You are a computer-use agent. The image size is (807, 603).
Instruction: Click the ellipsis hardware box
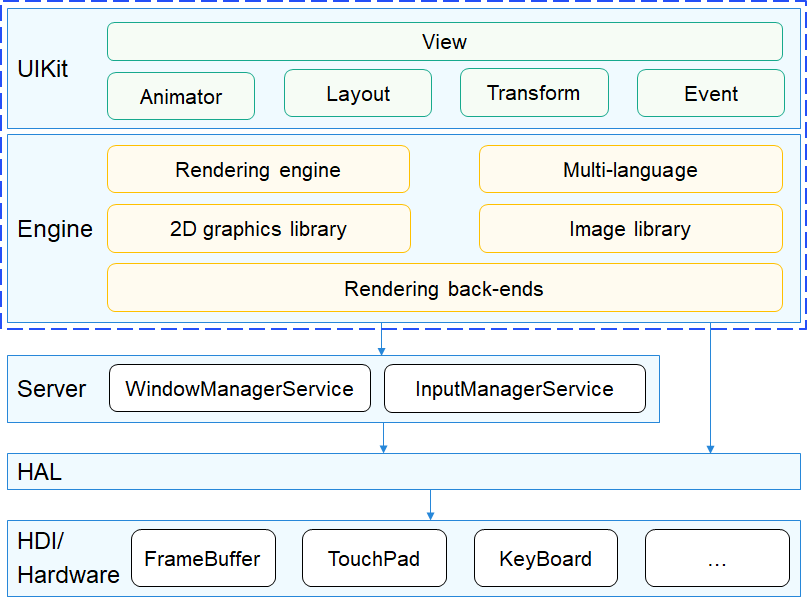pos(716,559)
